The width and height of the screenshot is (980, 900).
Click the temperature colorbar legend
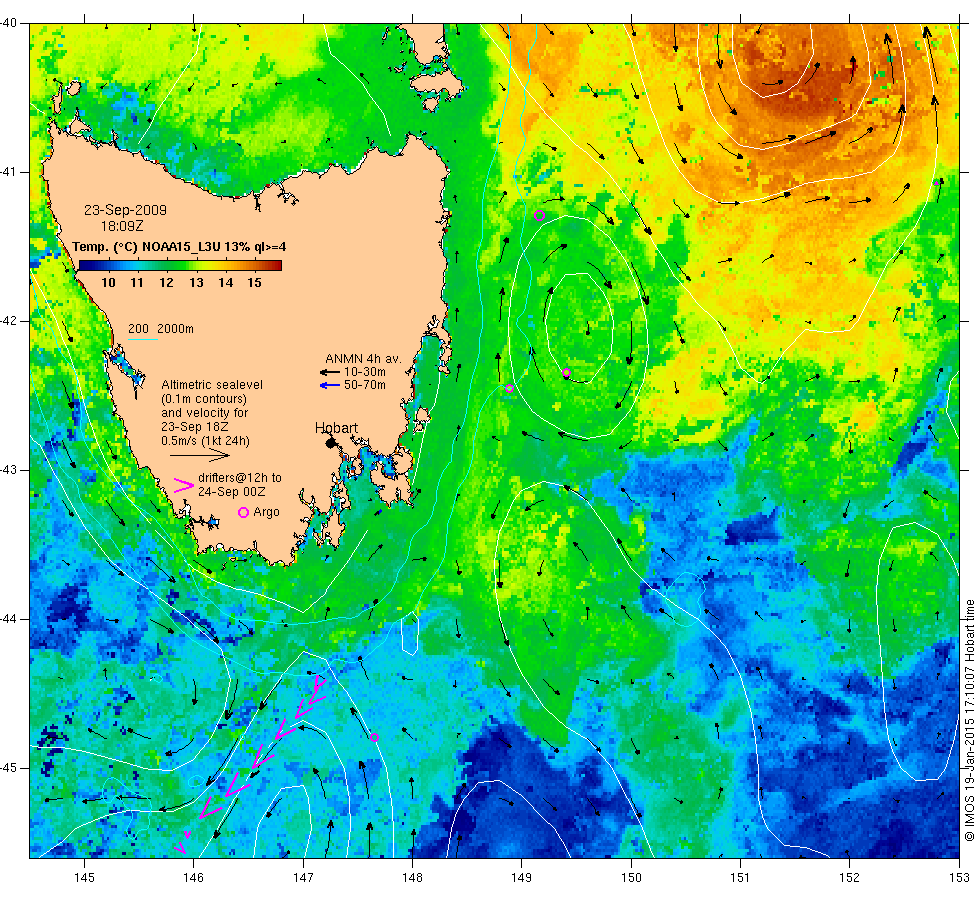(180, 266)
